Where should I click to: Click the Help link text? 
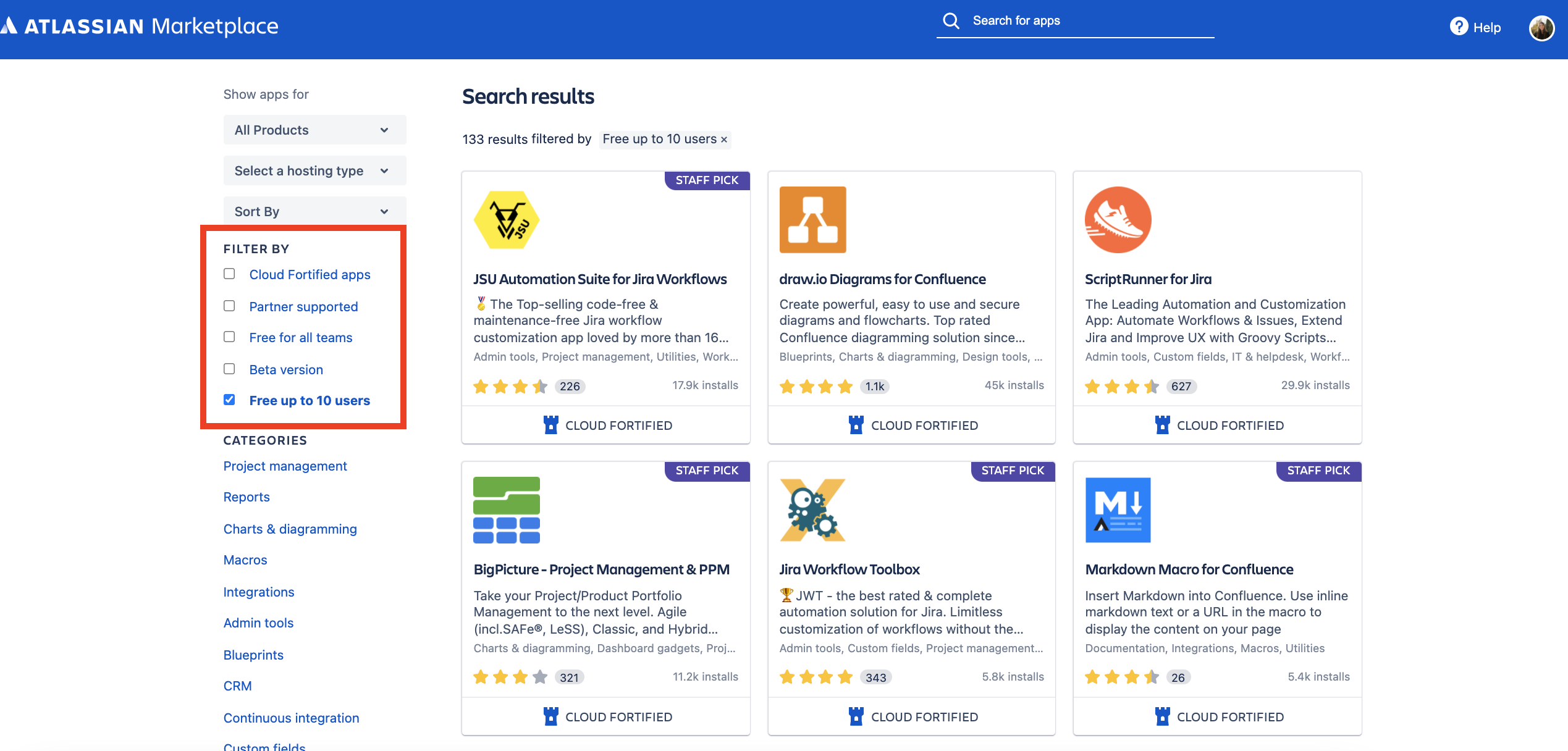(x=1486, y=28)
